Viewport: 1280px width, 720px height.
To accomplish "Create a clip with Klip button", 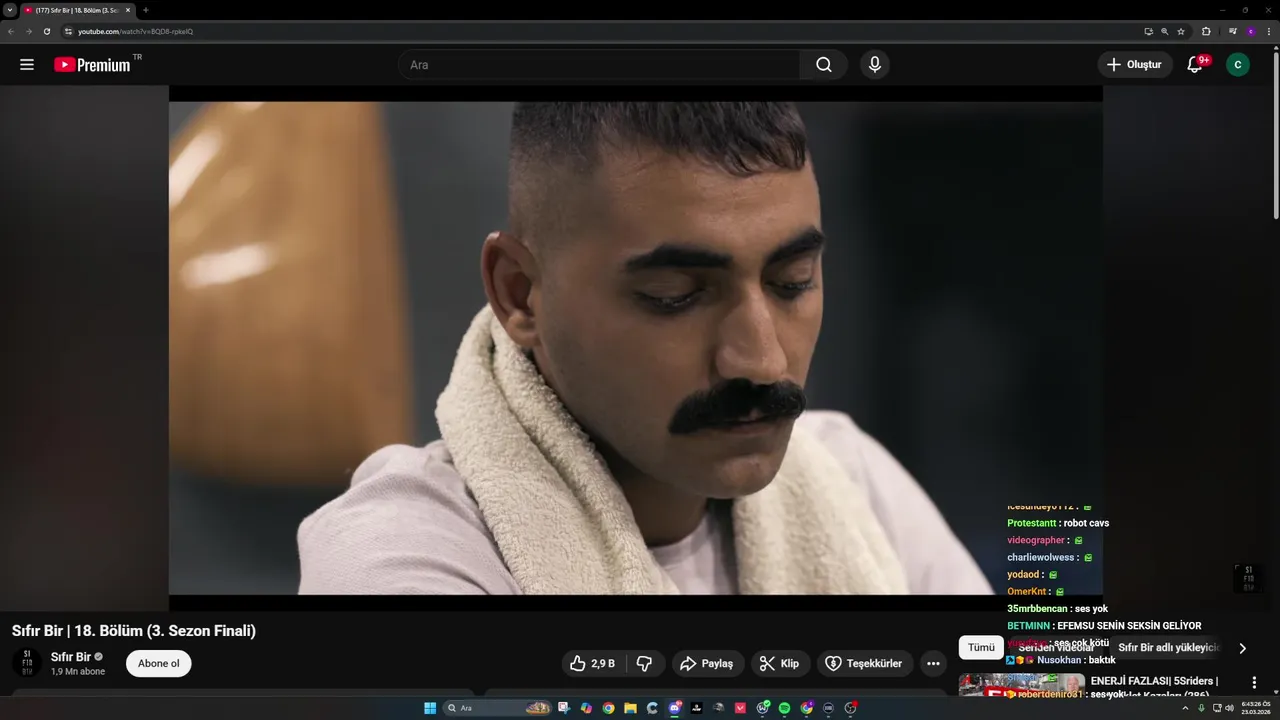I will tap(780, 663).
